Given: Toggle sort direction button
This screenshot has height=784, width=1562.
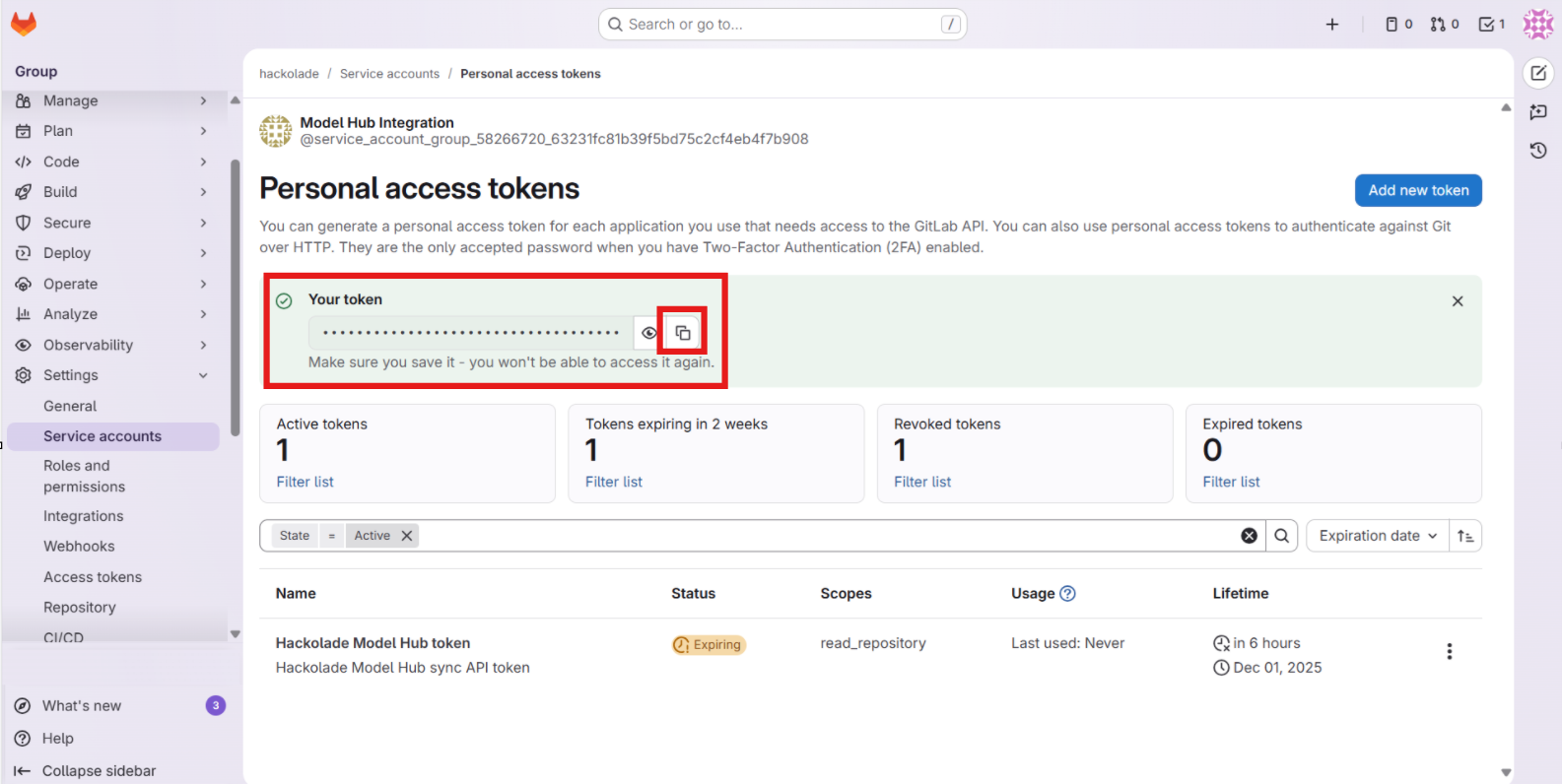Looking at the screenshot, I should pos(1465,536).
